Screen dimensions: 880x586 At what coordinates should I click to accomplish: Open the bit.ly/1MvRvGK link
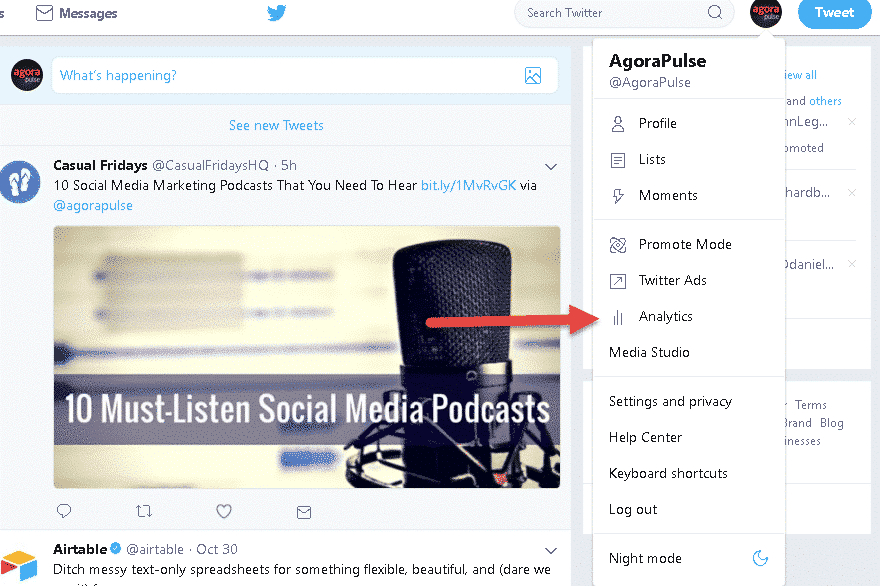[468, 185]
